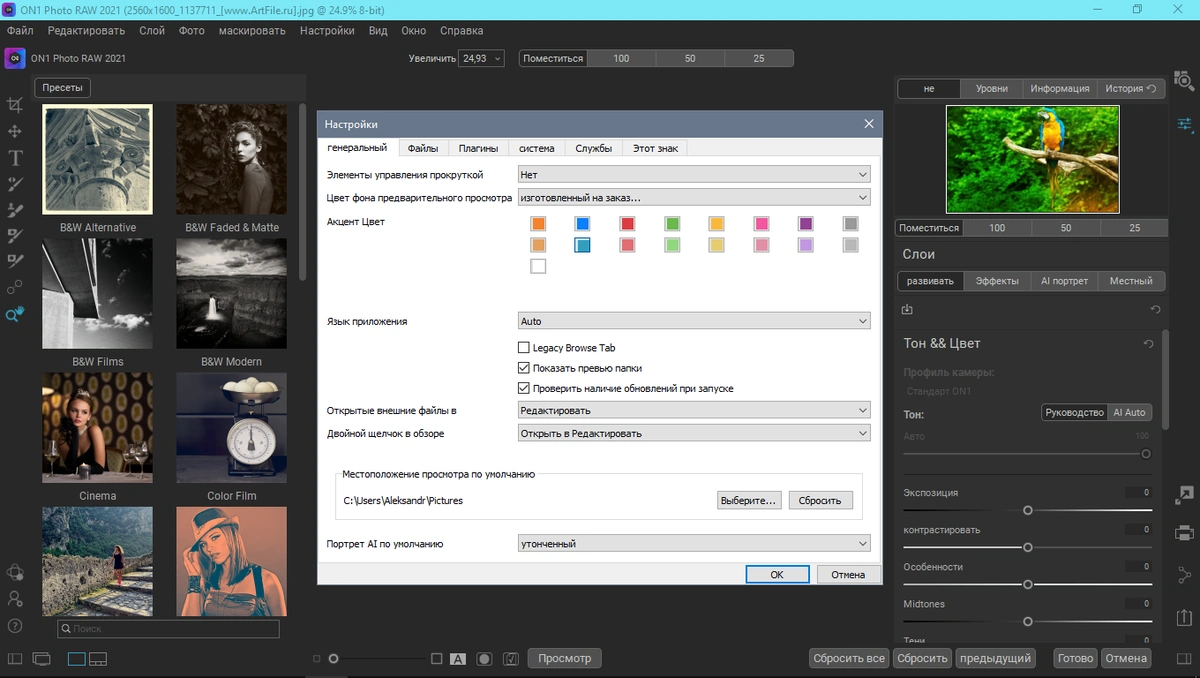Click the Выберите... button
Screen dimensions: 1200x678
click(748, 500)
